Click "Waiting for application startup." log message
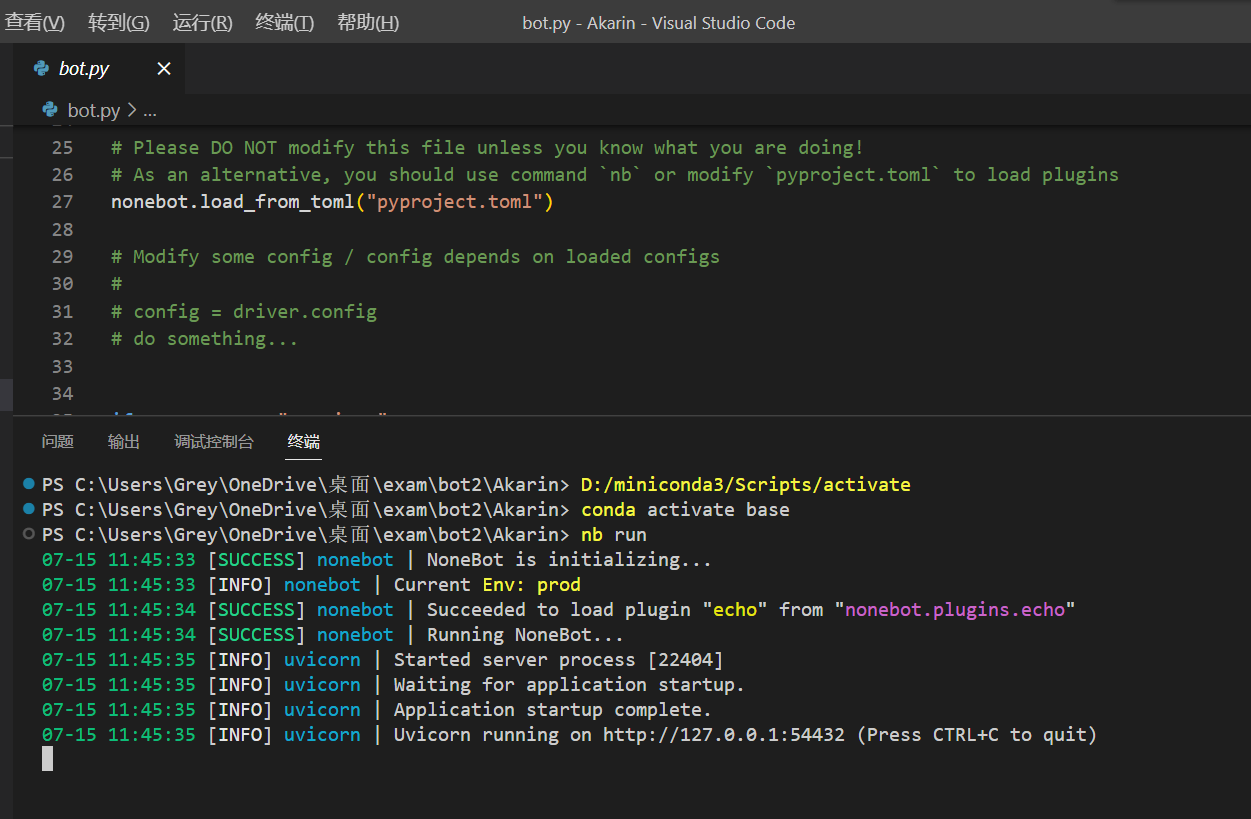This screenshot has width=1251, height=819. [569, 685]
